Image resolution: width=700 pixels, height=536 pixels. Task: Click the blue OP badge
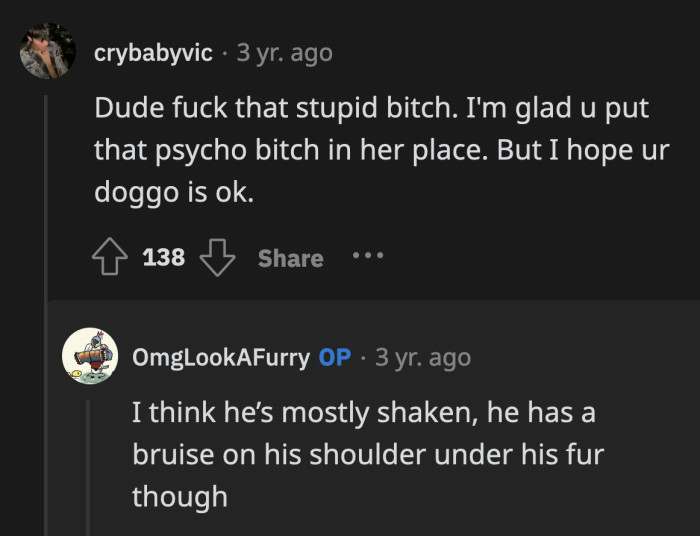pos(334,357)
